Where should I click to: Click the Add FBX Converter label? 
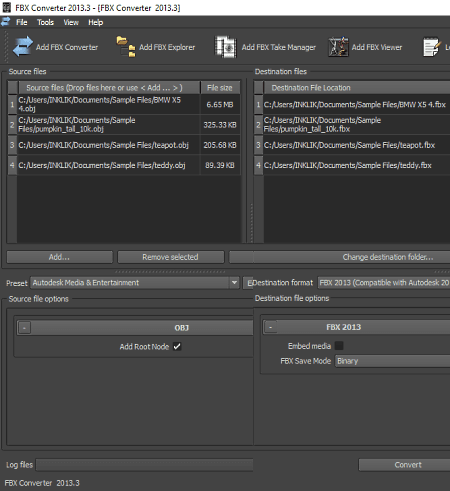click(67, 47)
